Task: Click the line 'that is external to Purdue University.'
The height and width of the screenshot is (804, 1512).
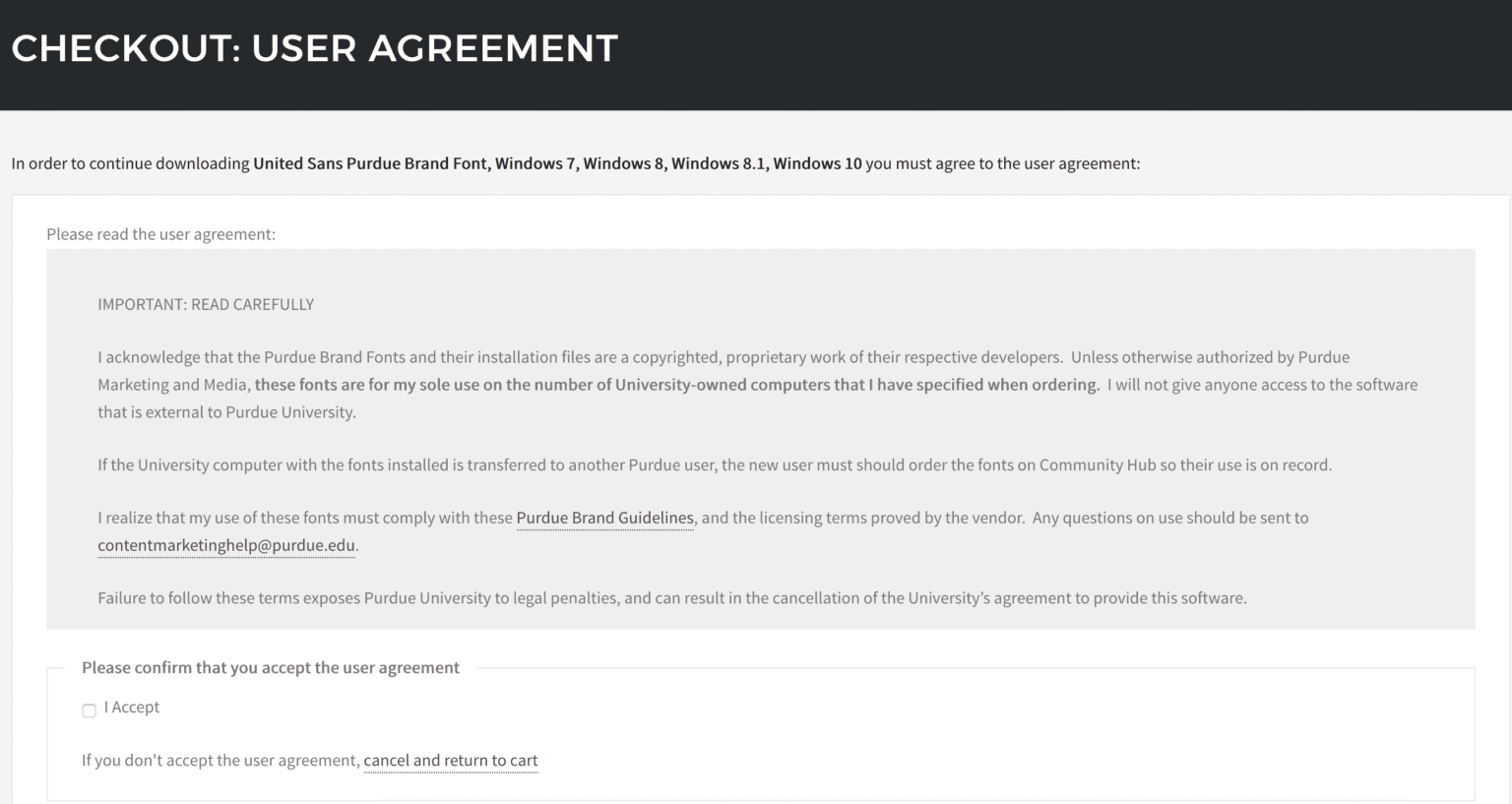Action: pyautogui.click(x=226, y=412)
